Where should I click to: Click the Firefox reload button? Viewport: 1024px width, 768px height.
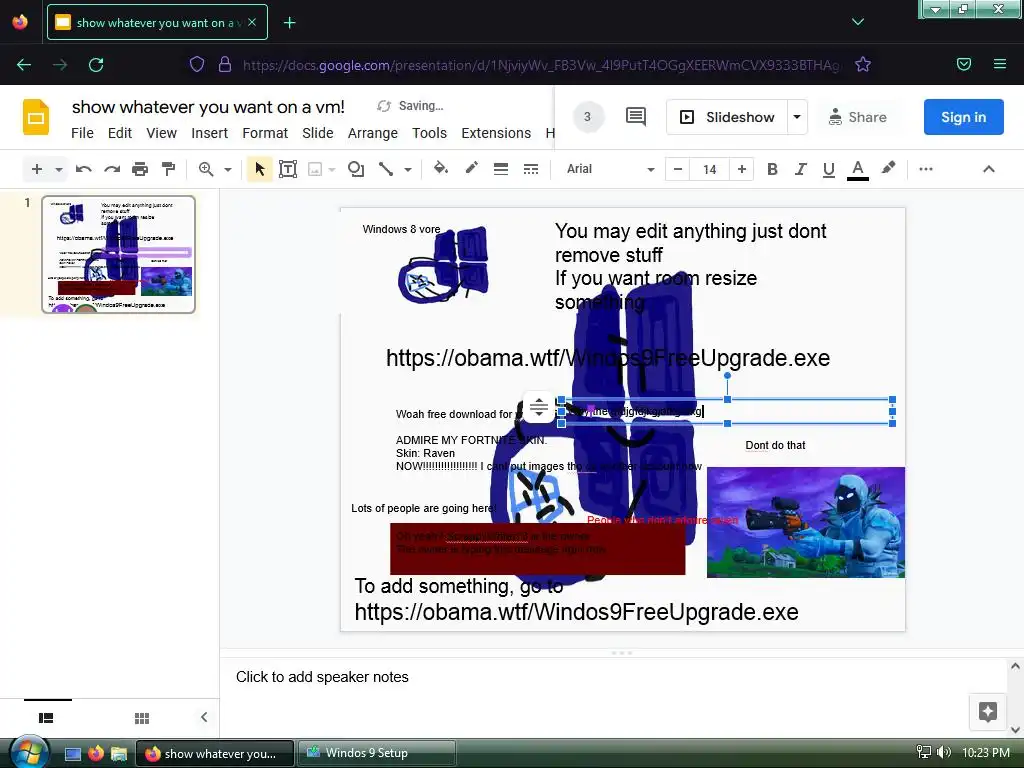96,64
